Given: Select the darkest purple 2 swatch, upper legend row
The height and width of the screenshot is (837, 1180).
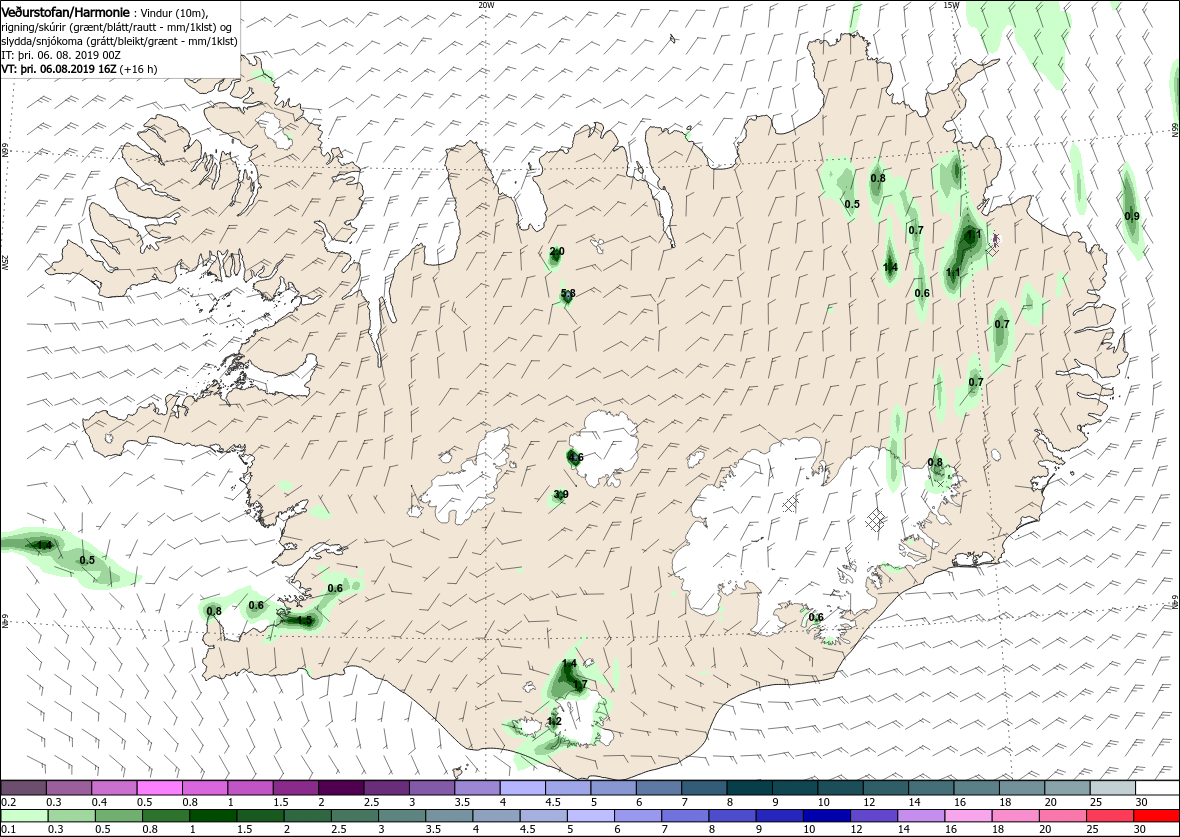Looking at the screenshot, I should click(x=340, y=787).
